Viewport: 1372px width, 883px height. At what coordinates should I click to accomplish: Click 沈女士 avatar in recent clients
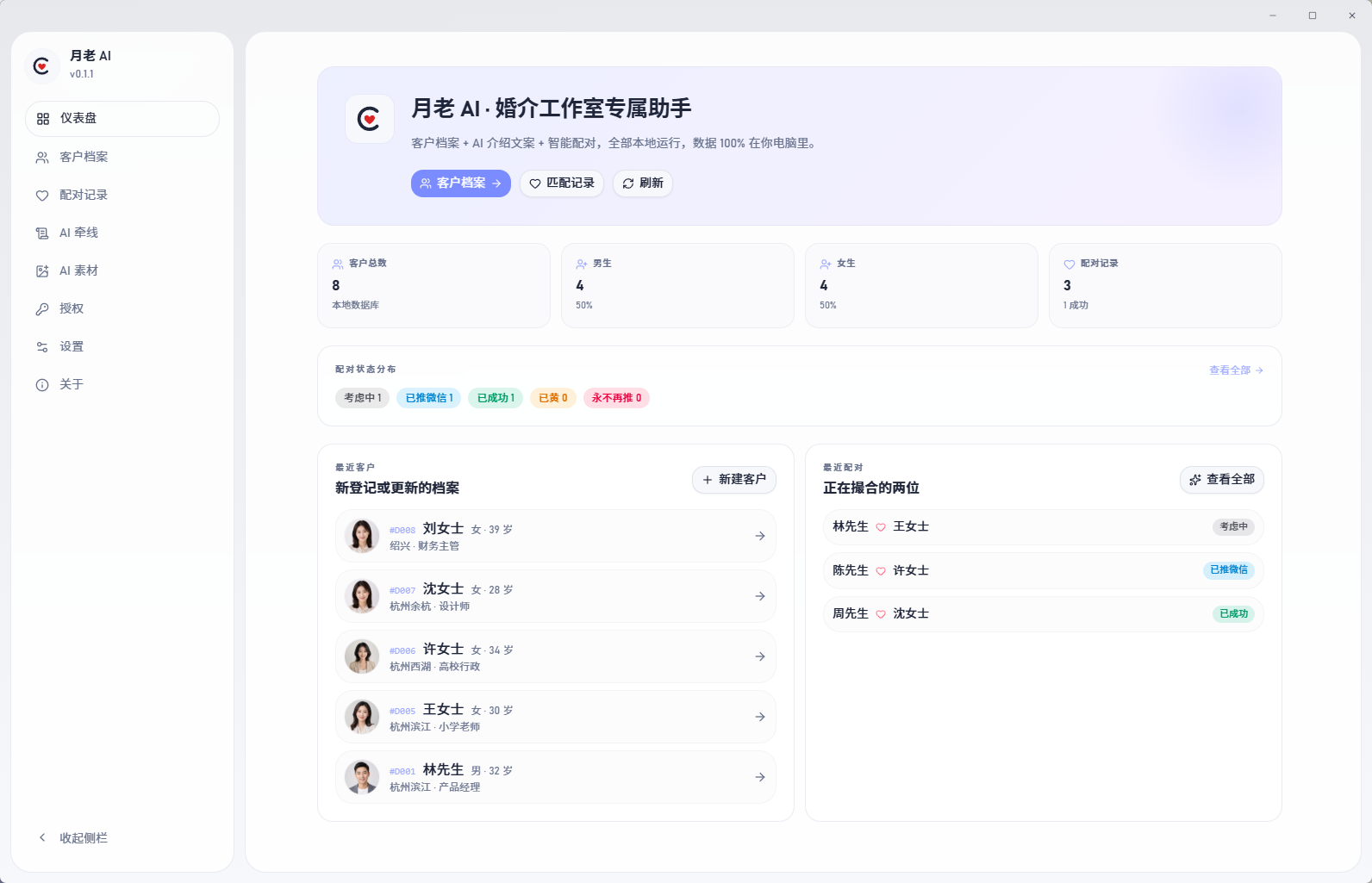[x=362, y=596]
